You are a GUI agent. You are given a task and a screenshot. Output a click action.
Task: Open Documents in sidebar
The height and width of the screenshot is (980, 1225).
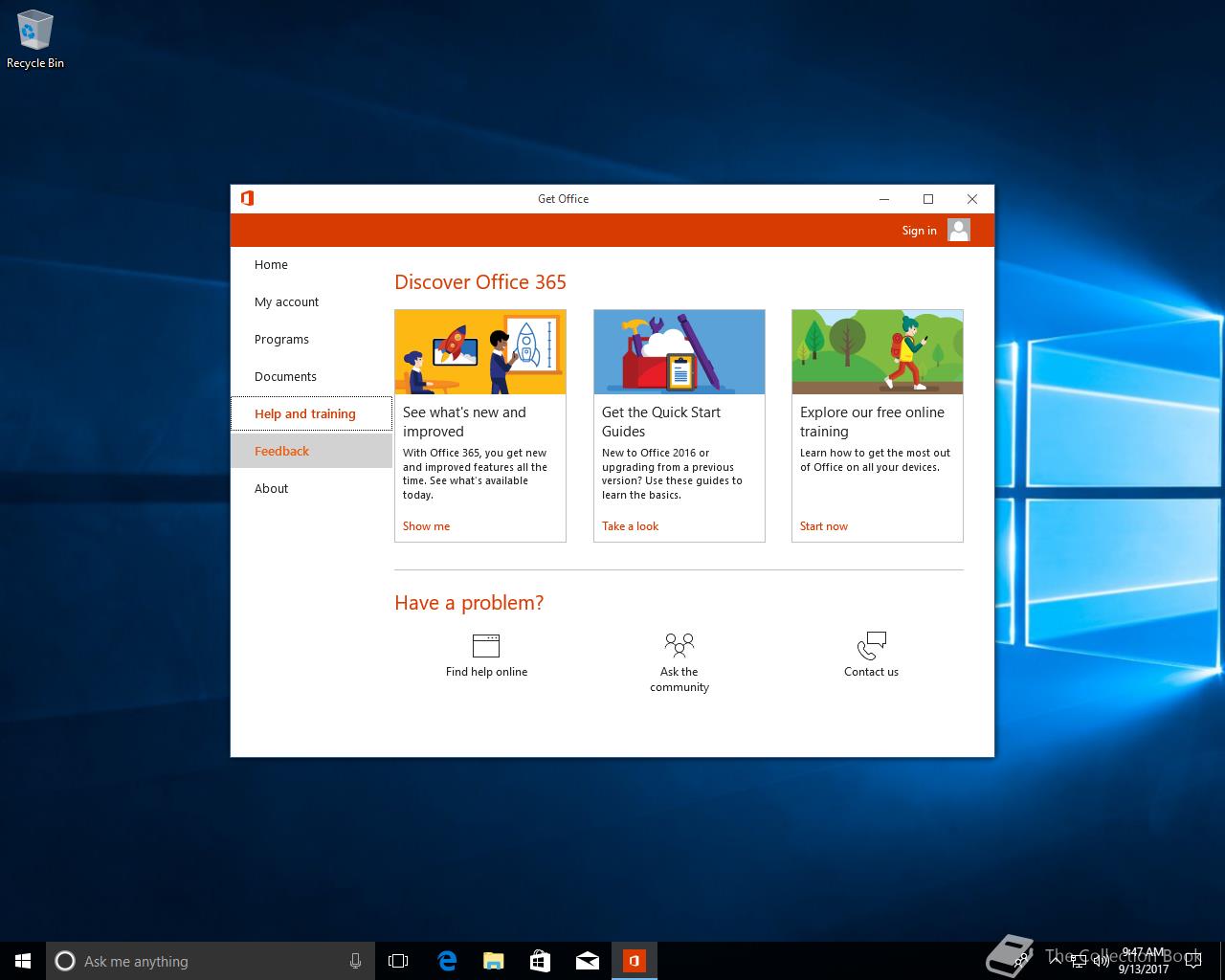(x=311, y=376)
